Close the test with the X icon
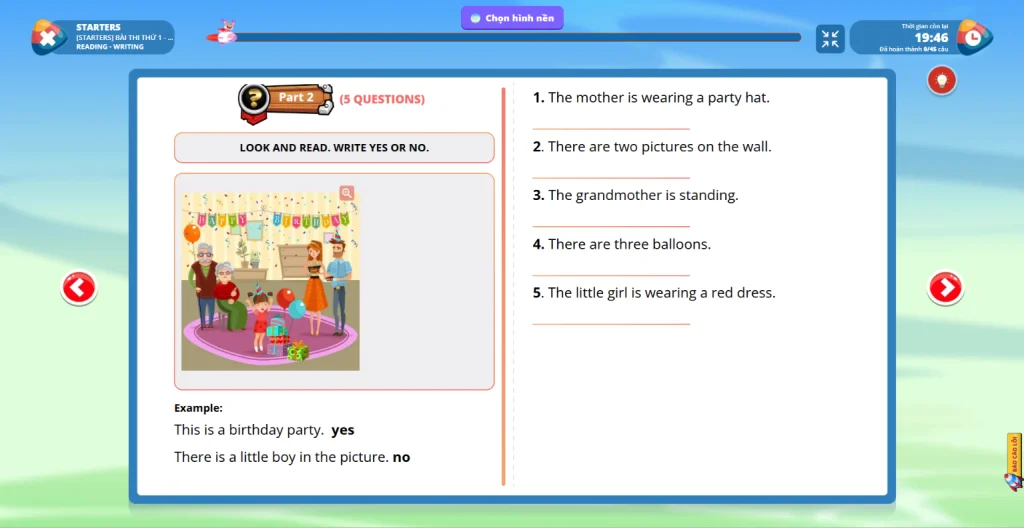Image resolution: width=1024 pixels, height=528 pixels. (x=48, y=37)
